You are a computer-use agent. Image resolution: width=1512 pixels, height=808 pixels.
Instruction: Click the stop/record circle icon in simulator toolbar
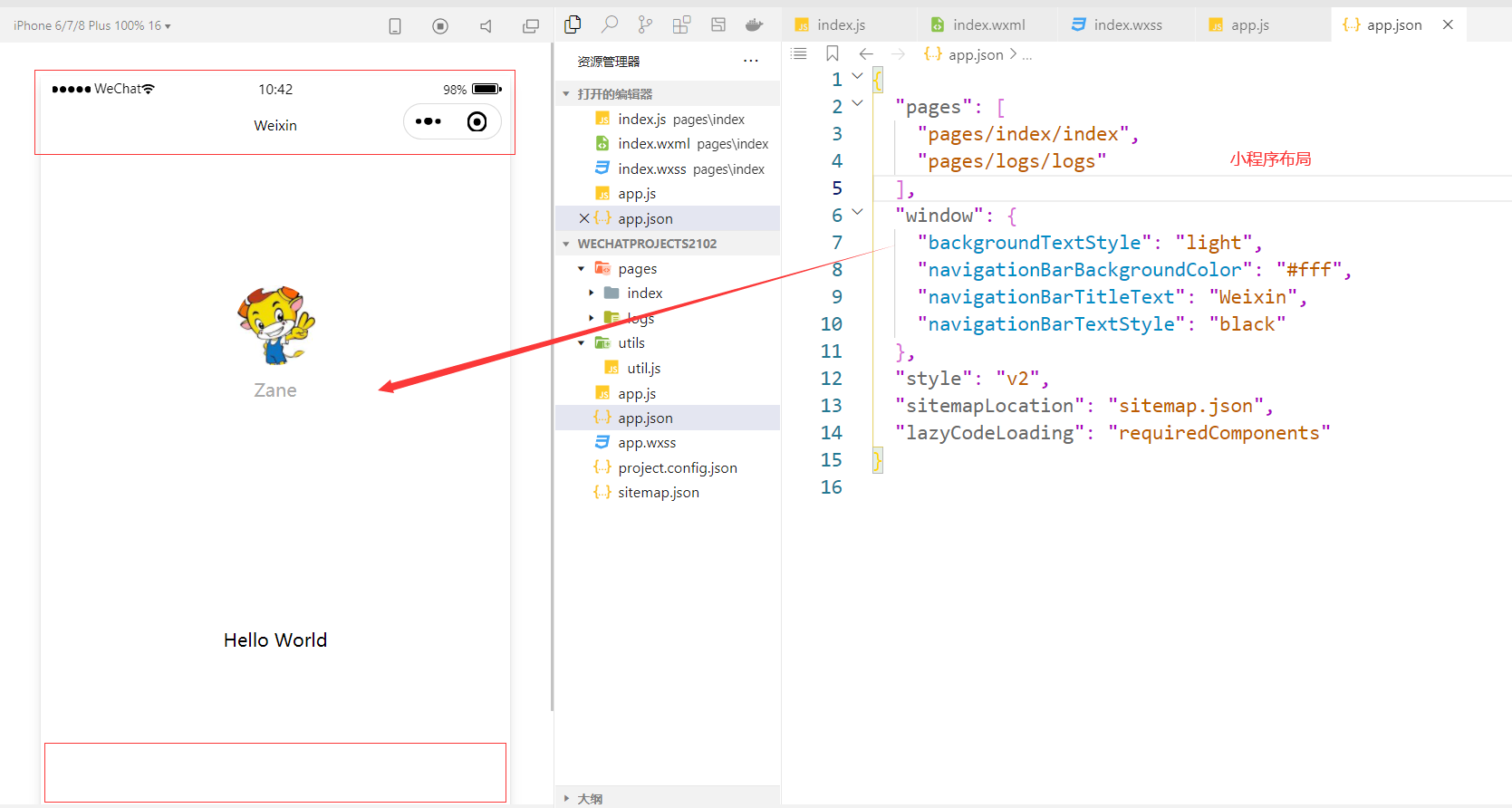click(440, 26)
